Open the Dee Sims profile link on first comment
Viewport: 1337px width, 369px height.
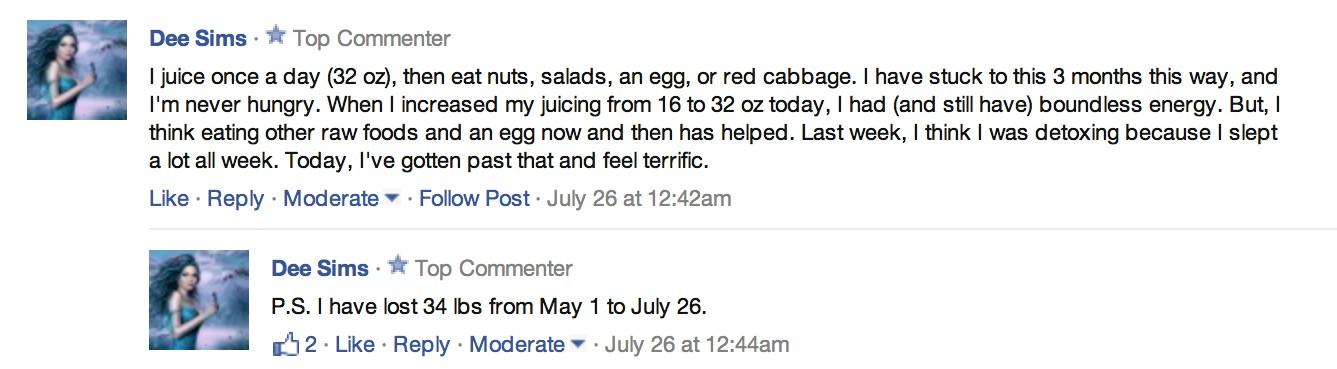tap(198, 39)
